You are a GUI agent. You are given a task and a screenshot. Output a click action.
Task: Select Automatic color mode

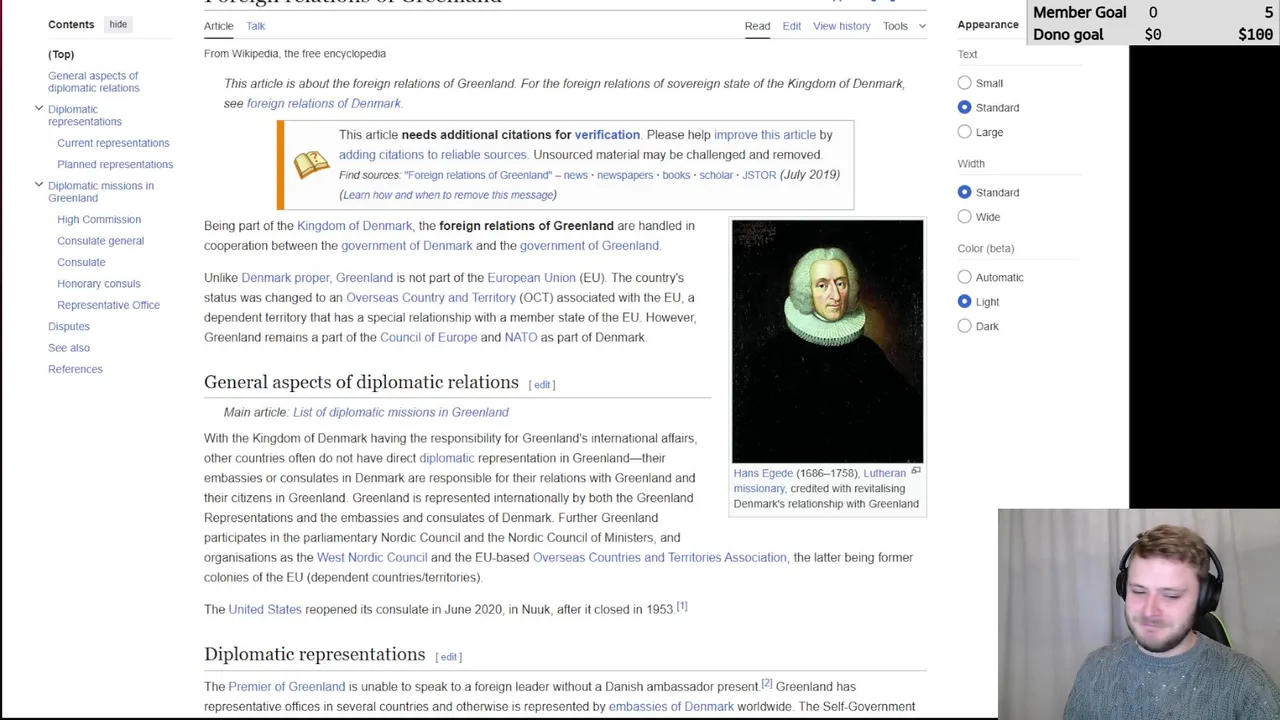964,277
